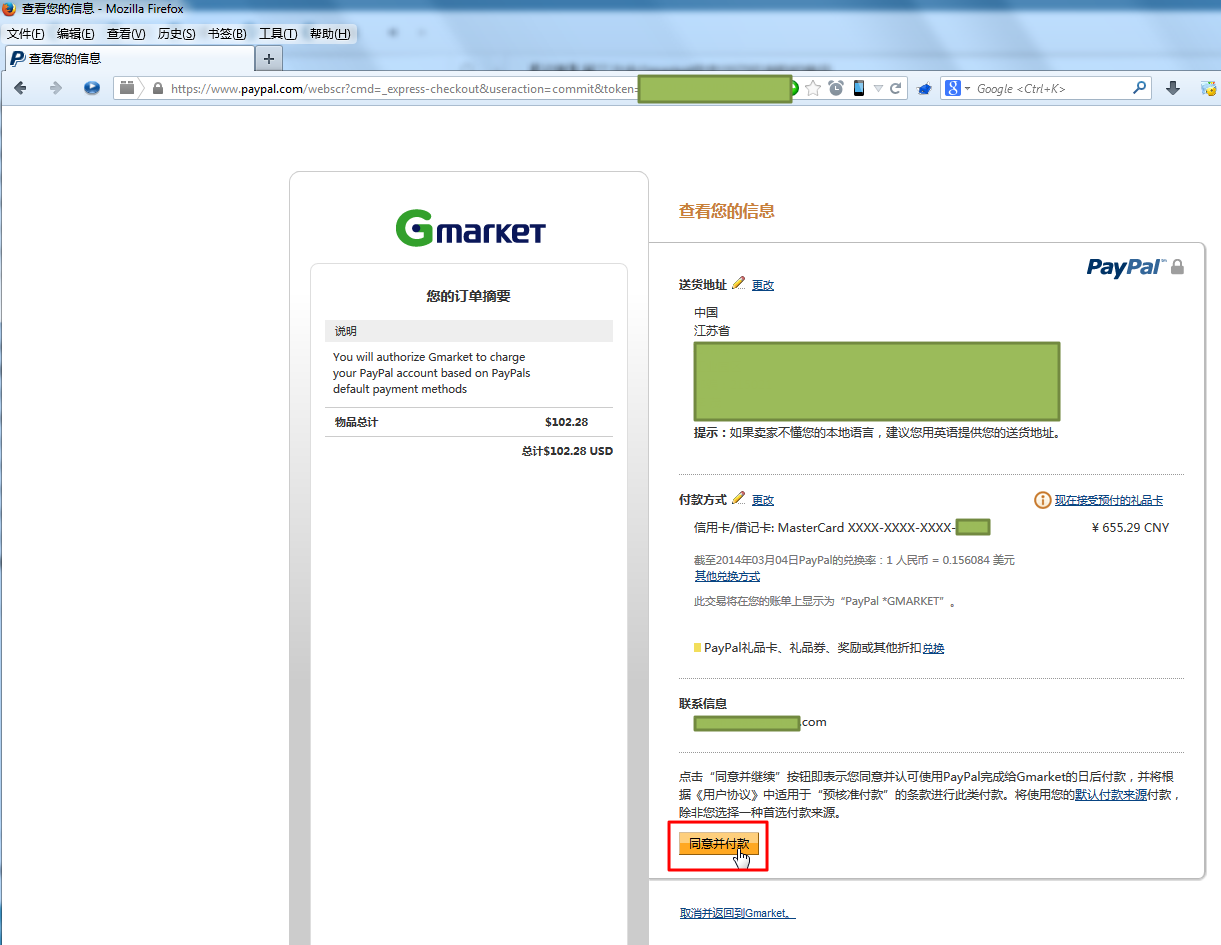1221x945 pixels.
Task: Click the bookmark star icon
Action: [x=813, y=88]
